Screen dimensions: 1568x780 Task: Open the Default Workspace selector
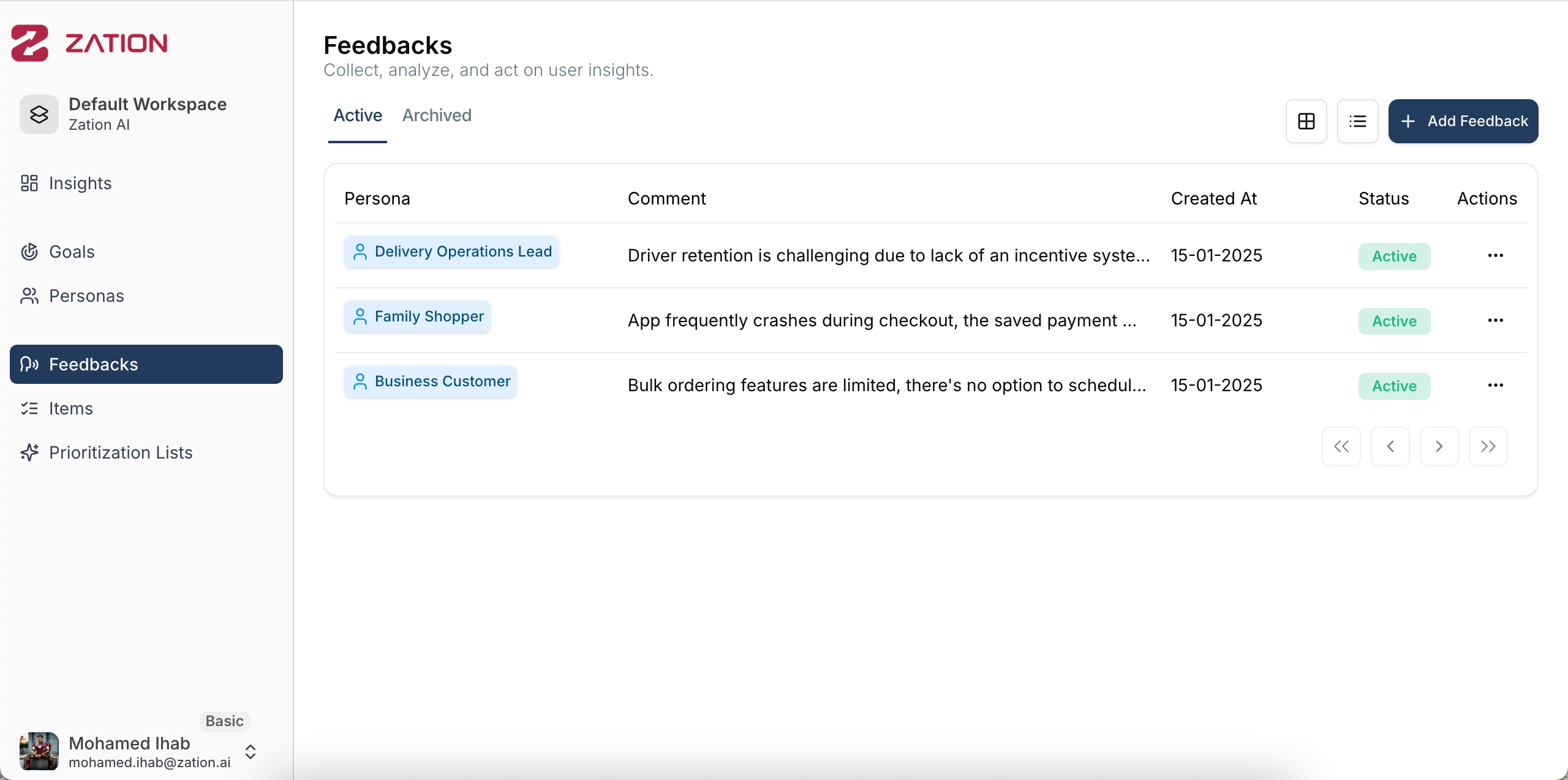tap(147, 114)
